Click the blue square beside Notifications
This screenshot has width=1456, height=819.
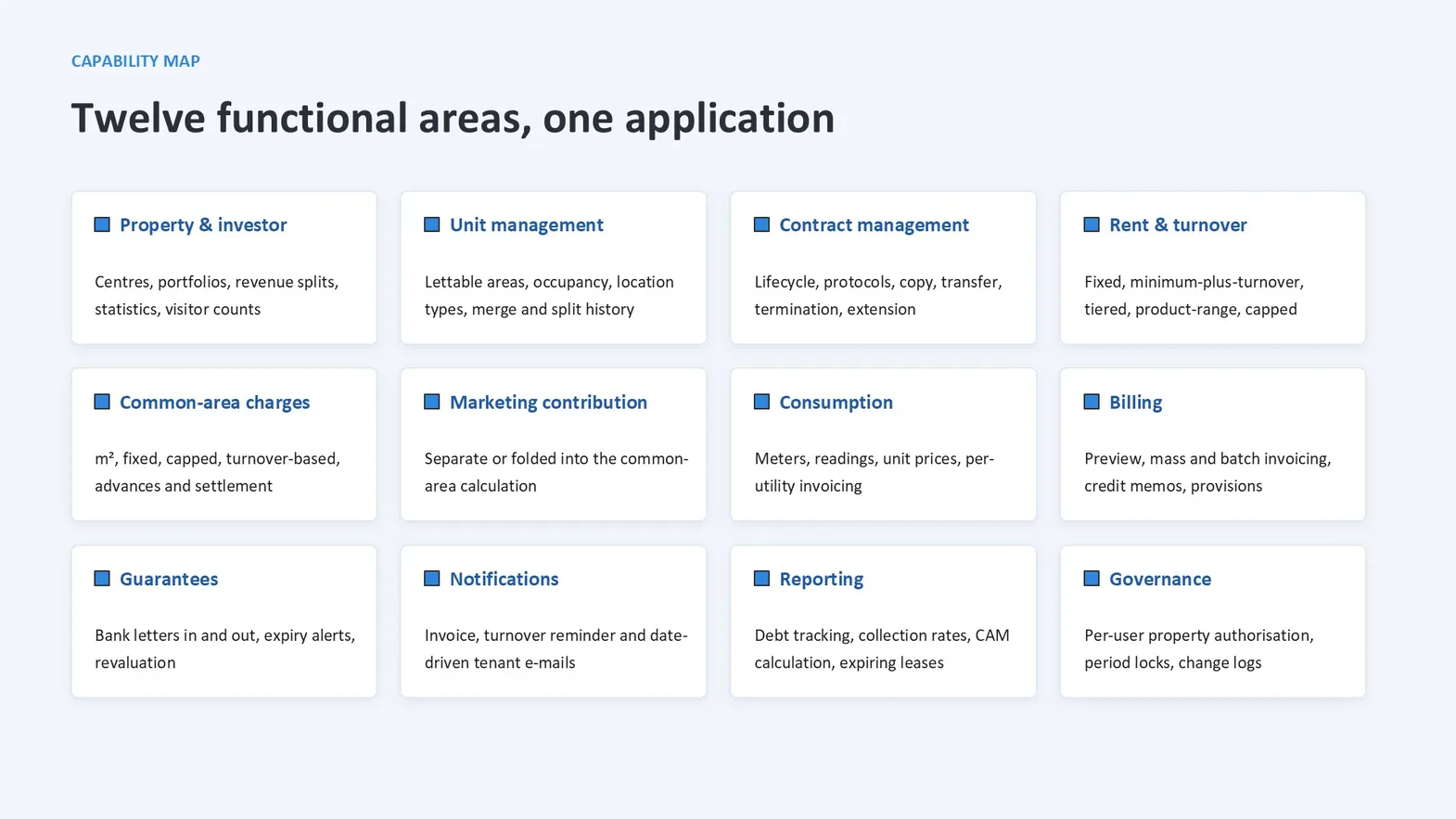(x=432, y=579)
